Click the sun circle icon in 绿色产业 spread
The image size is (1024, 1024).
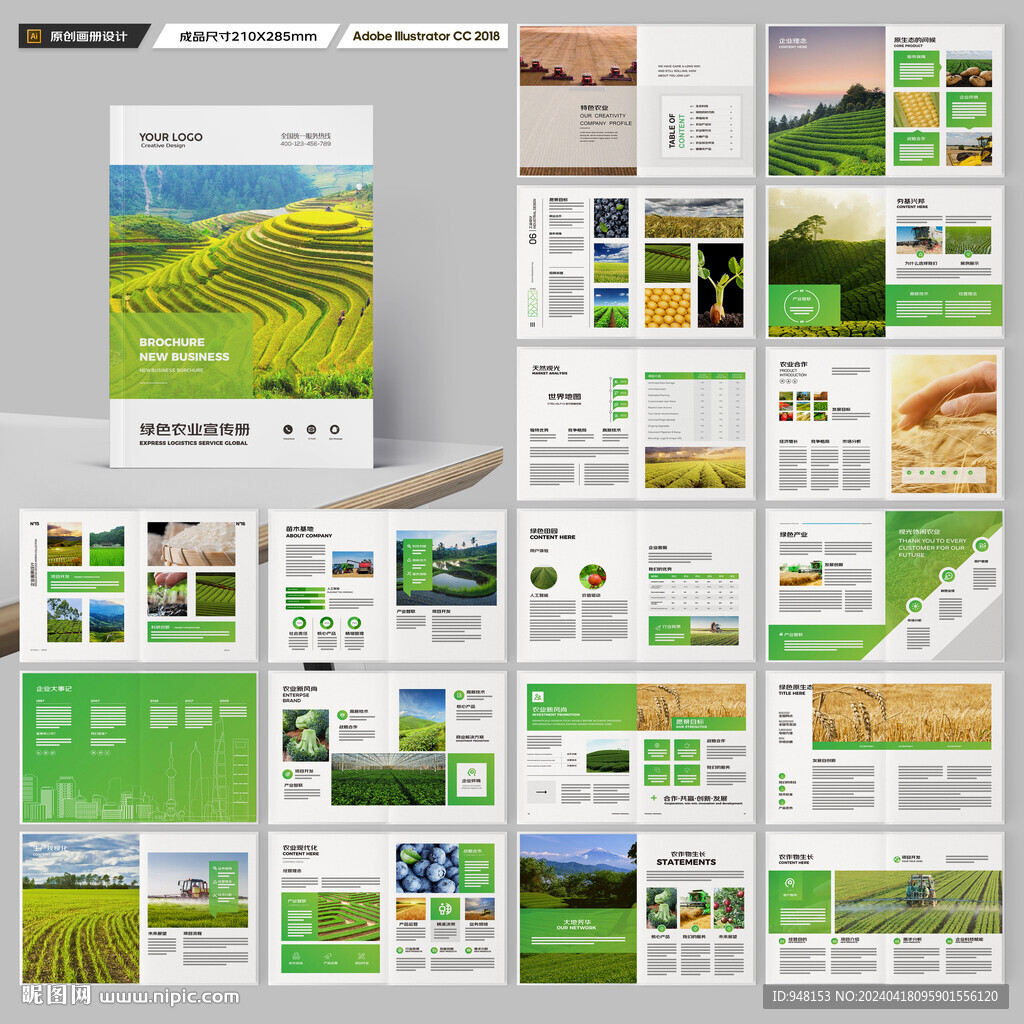click(914, 605)
